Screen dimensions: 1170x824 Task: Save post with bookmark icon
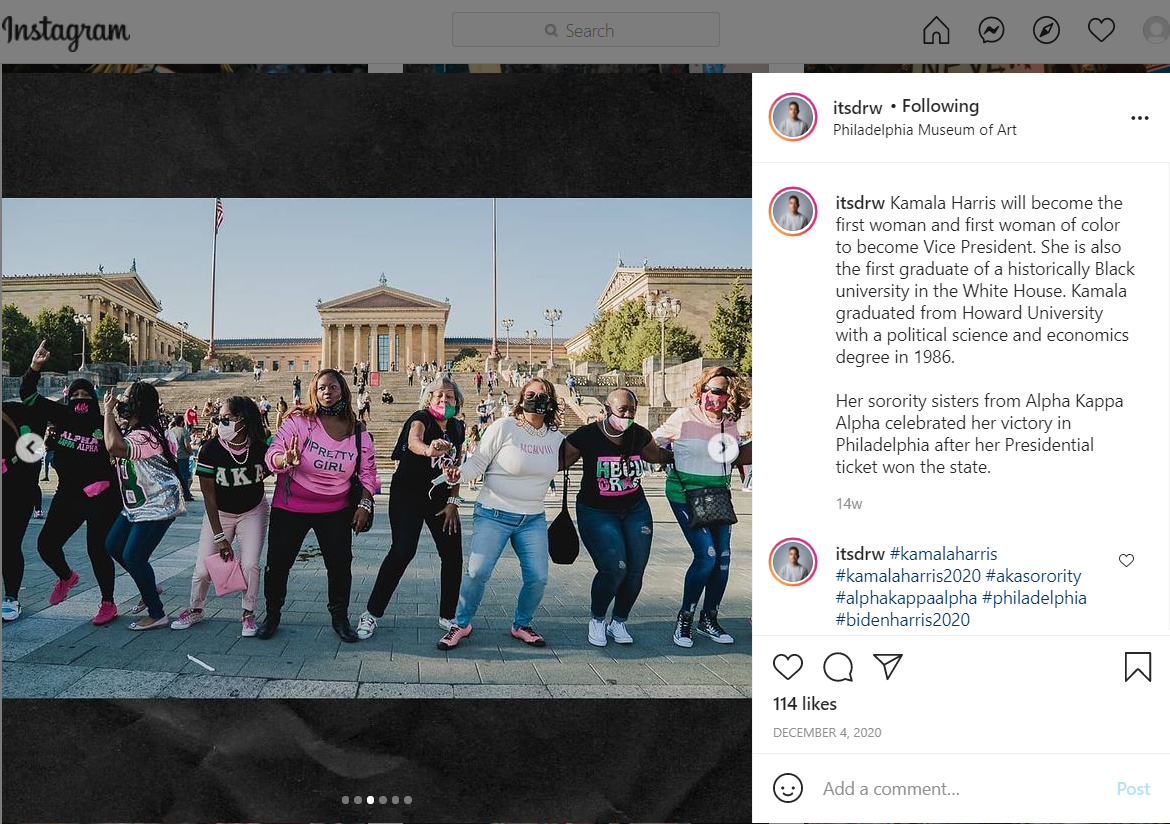(x=1138, y=667)
